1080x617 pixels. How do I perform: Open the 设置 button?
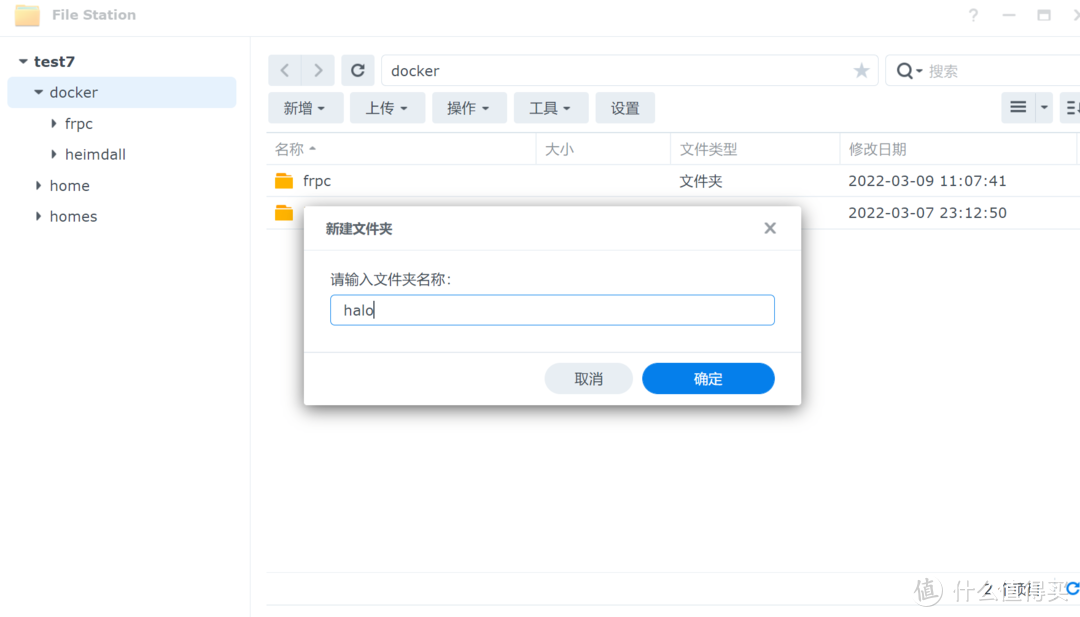625,108
